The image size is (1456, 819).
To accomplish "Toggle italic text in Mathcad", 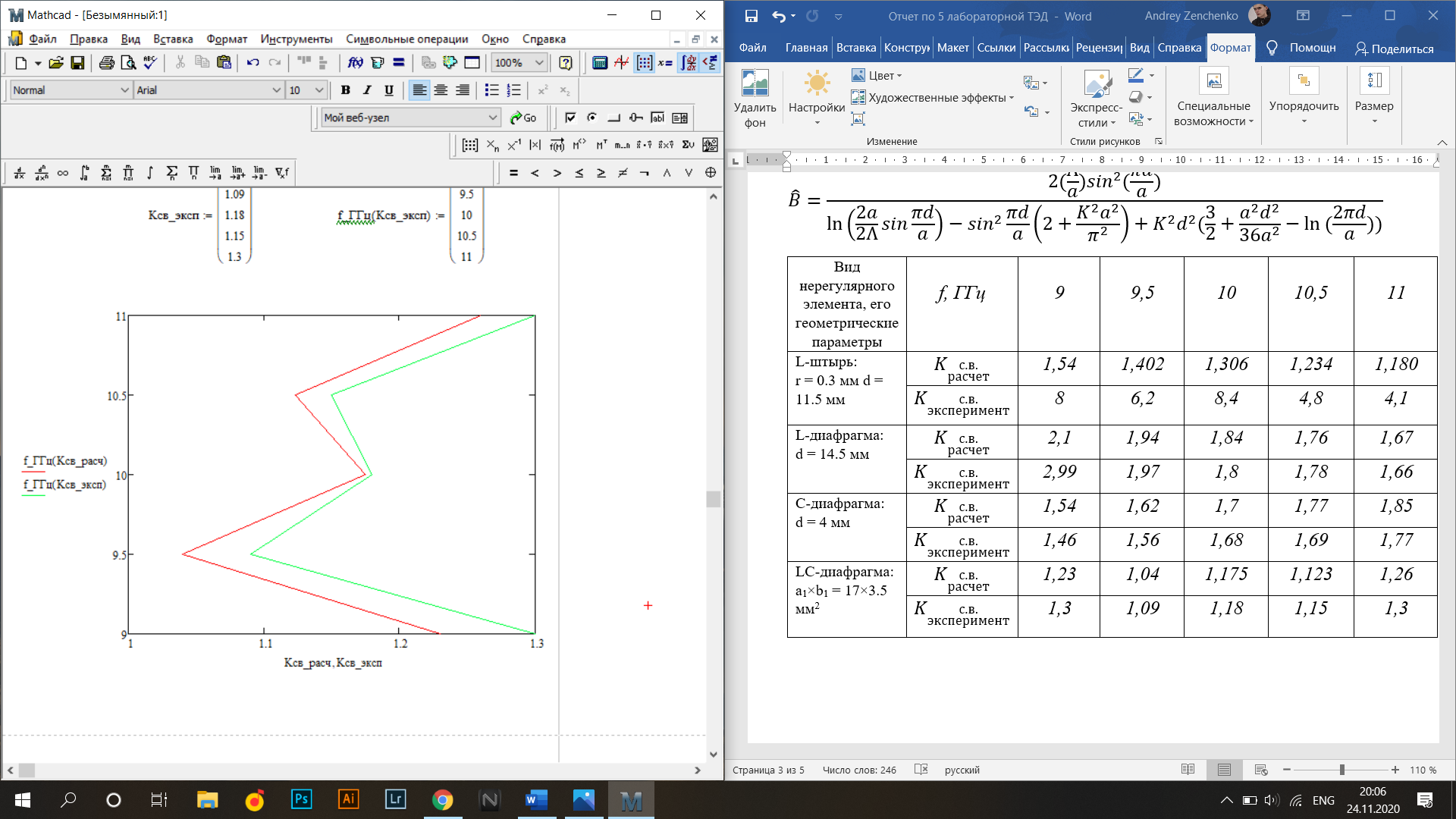I will coord(367,90).
